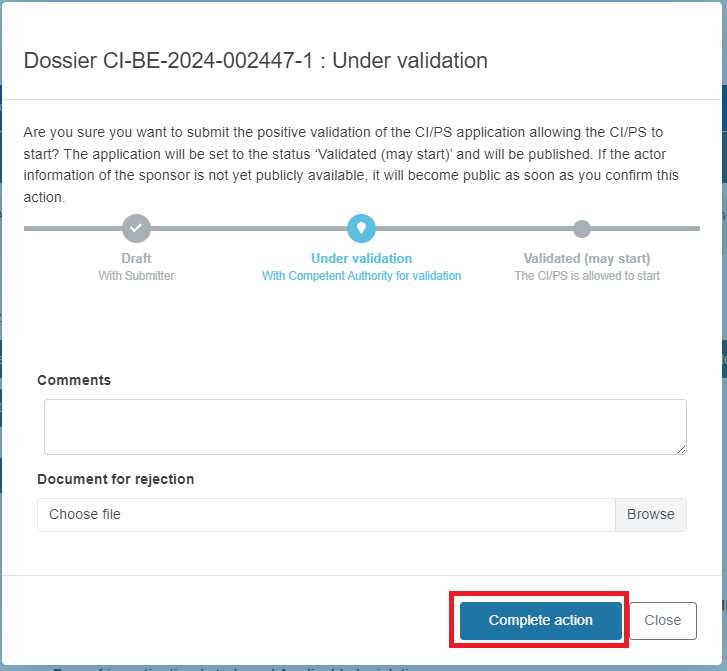Screen dimensions: 727x671
Task: Click the dossier title heading
Action: pos(255,61)
